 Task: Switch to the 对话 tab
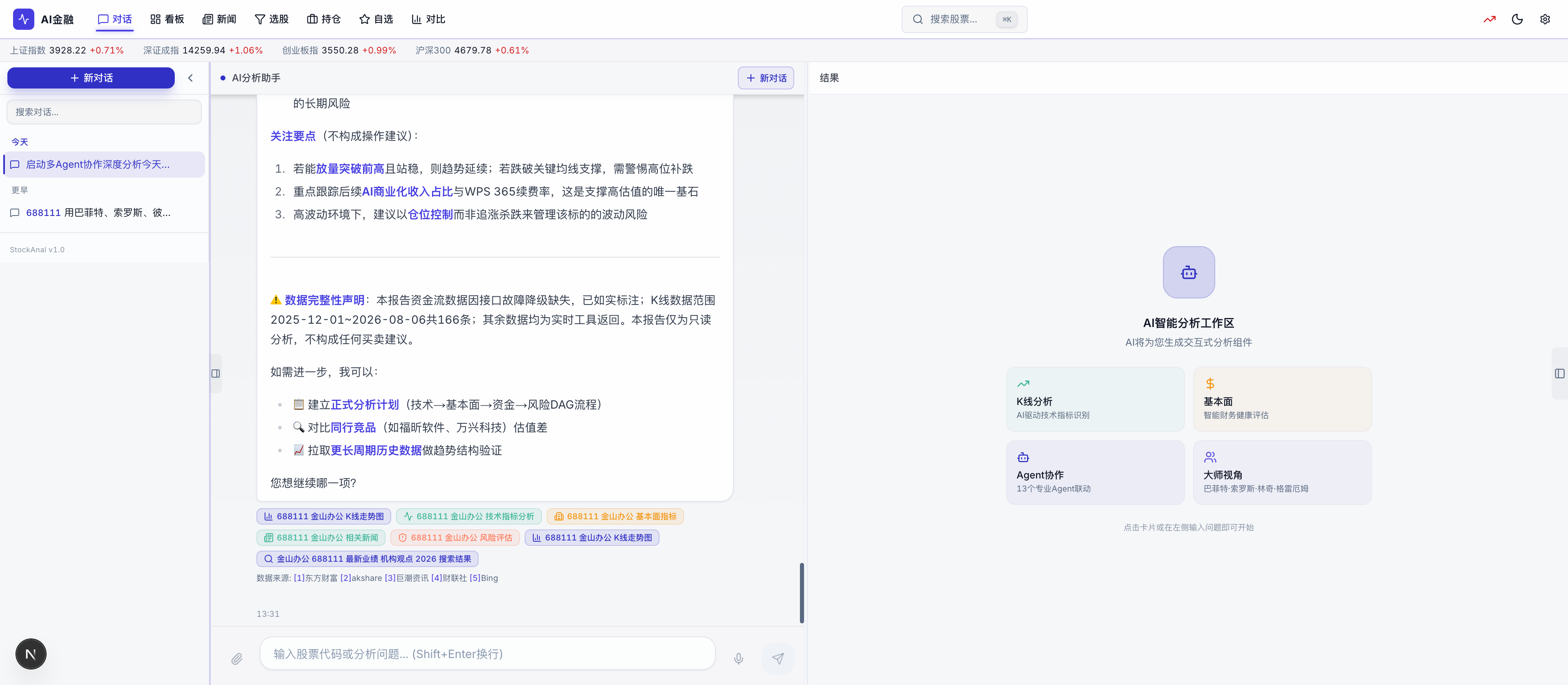coord(115,20)
